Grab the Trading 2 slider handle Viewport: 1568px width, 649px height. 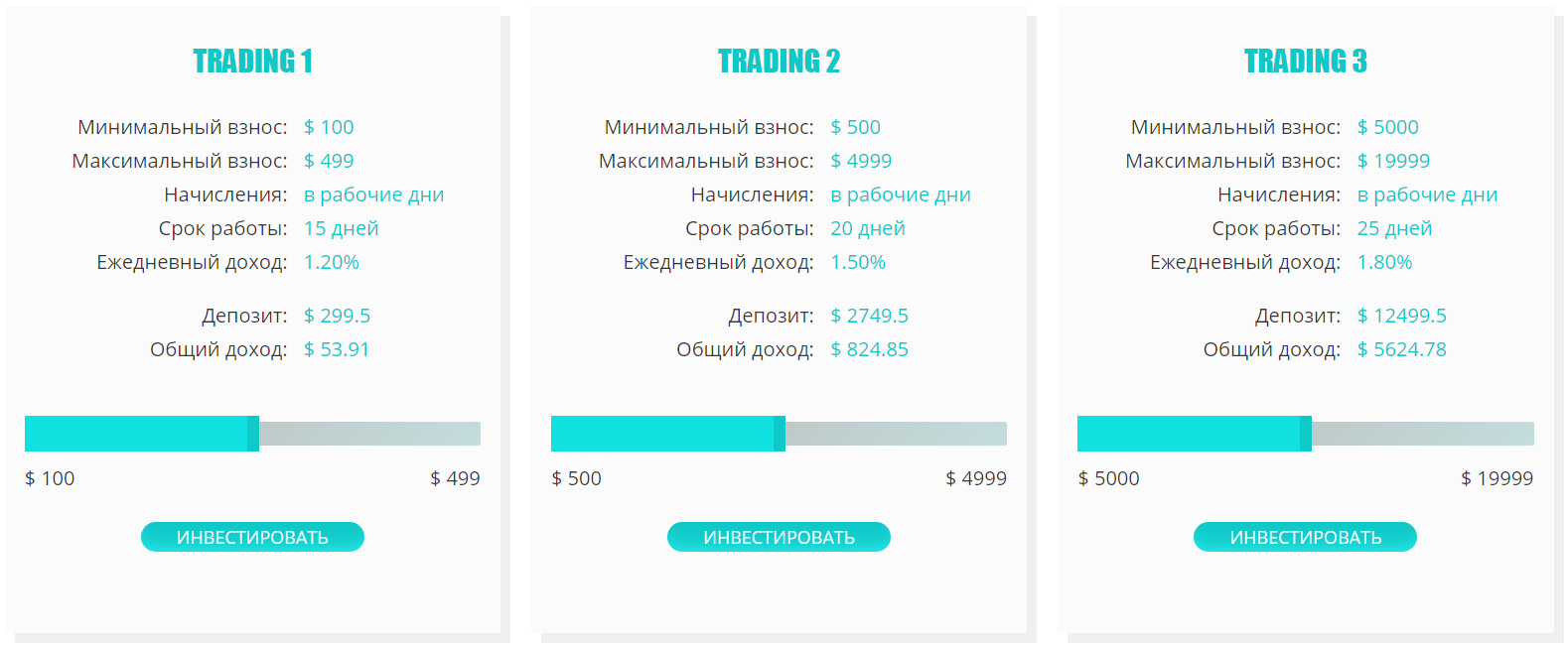click(x=780, y=434)
